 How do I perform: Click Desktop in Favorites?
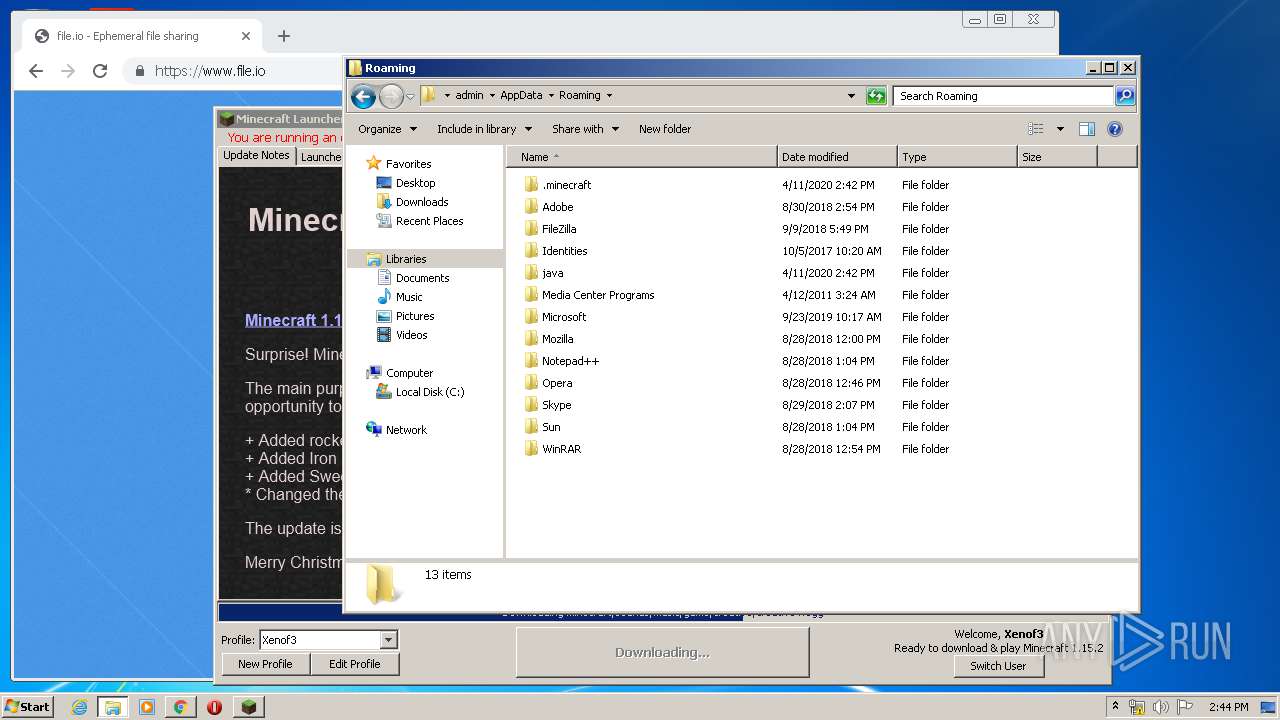pos(415,183)
